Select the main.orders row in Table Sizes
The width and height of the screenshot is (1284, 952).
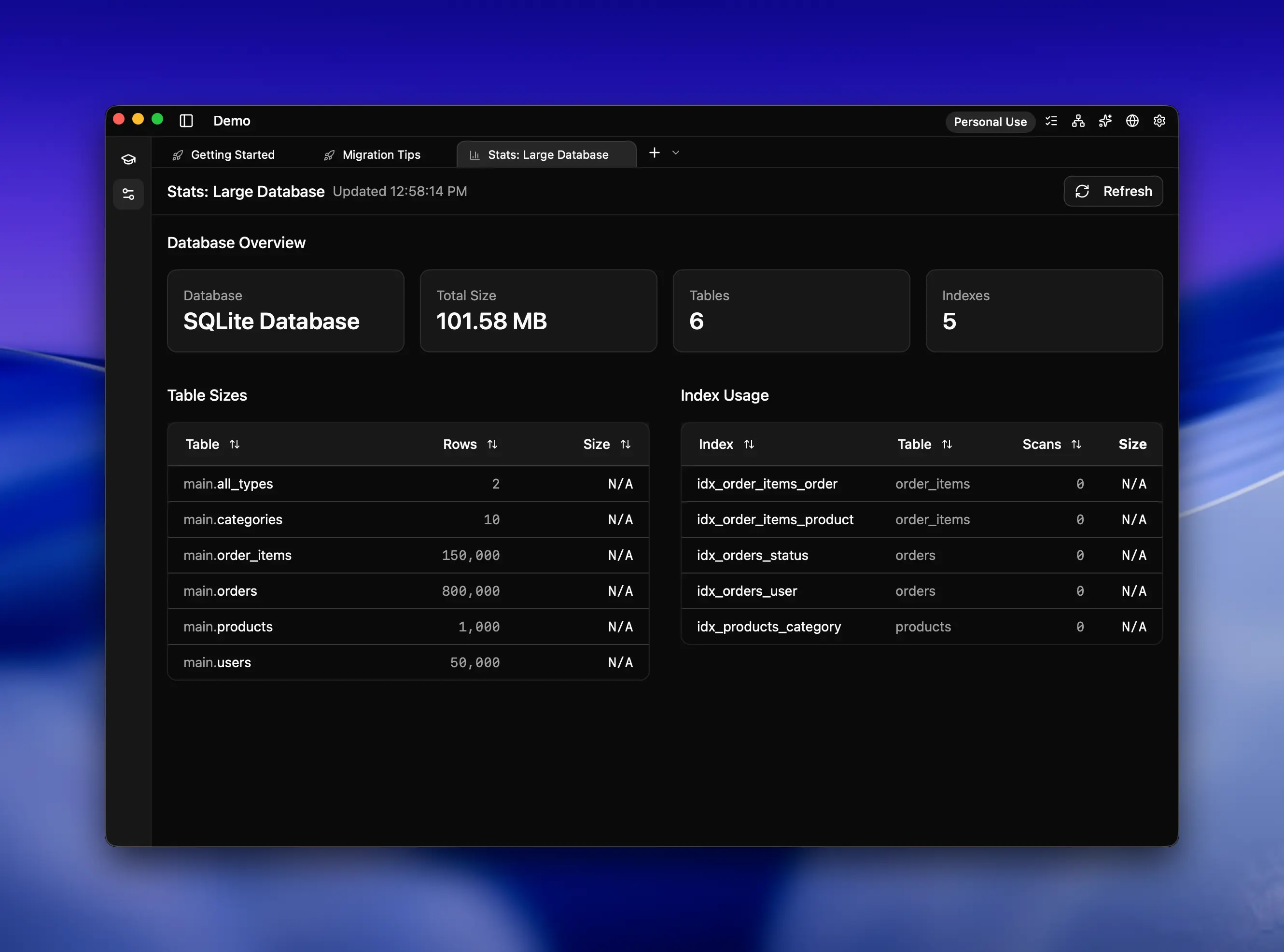408,591
